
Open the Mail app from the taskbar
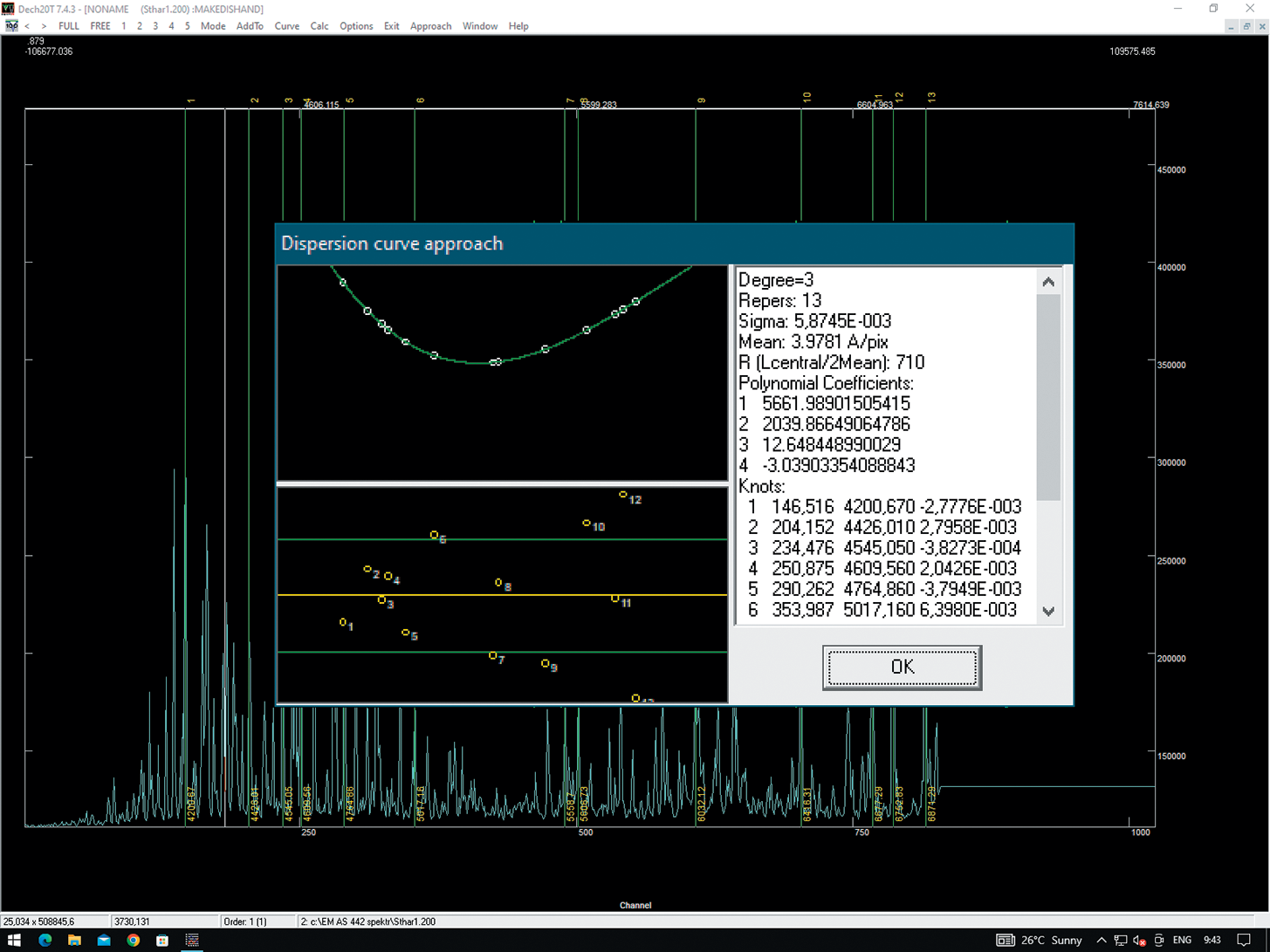click(104, 940)
